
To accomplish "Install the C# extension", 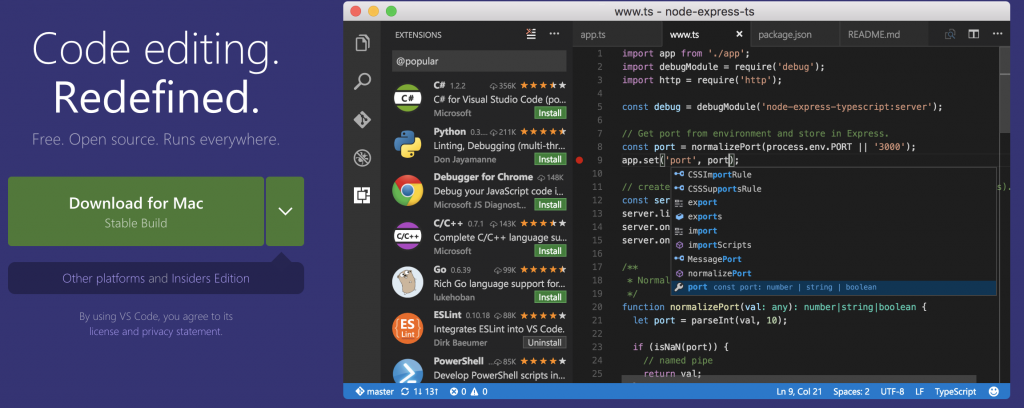I will 550,113.
